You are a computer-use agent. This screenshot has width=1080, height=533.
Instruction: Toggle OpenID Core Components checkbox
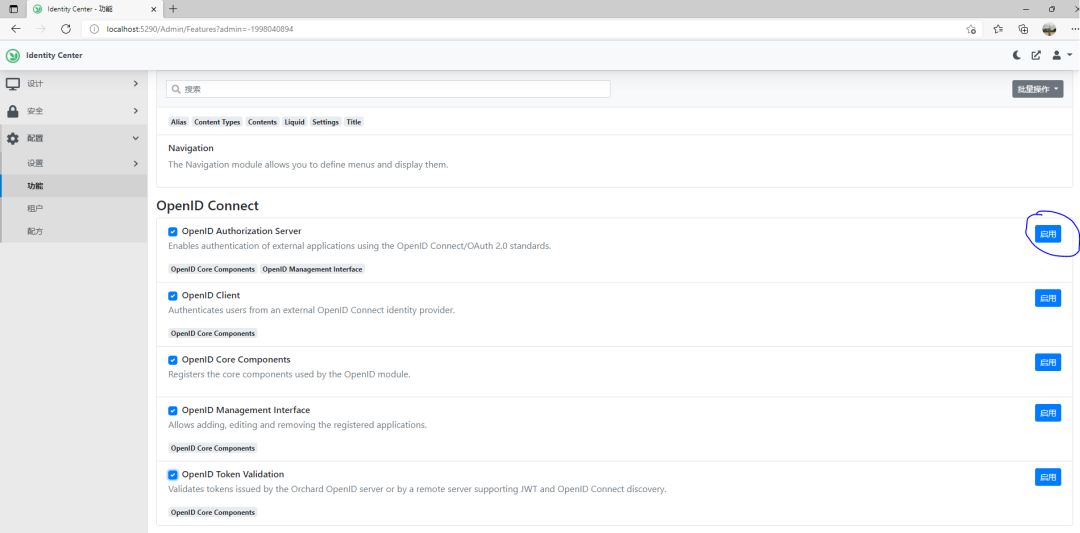coord(173,360)
